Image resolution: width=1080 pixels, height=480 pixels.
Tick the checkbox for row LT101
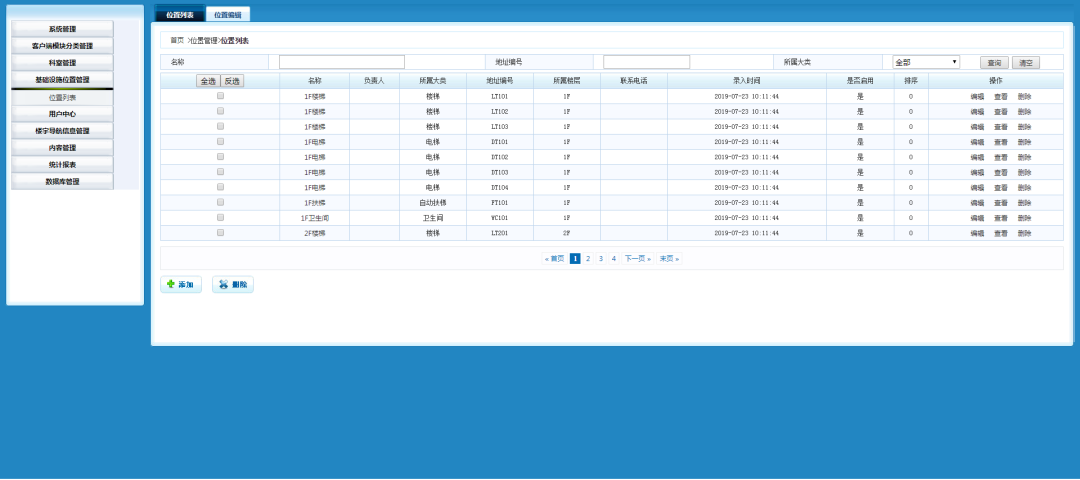coord(220,96)
